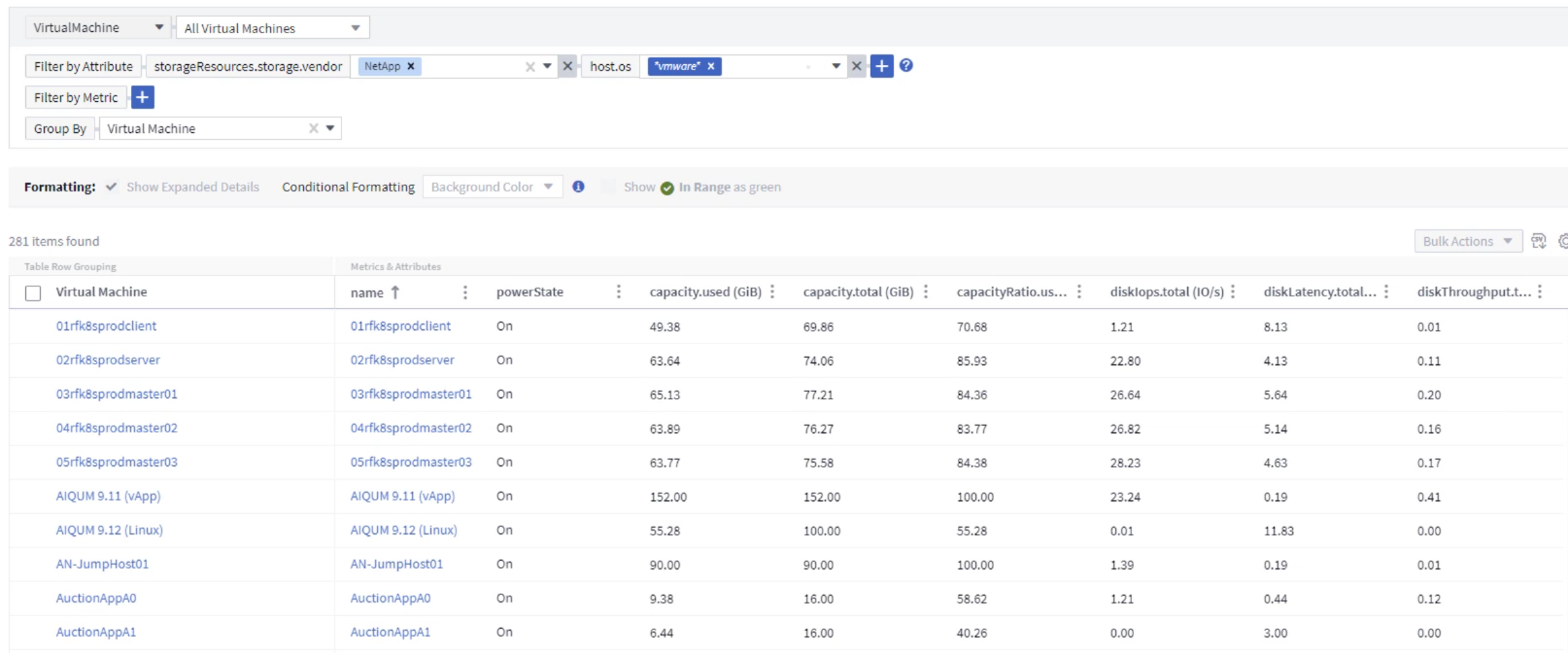Screen dimensions: 1568x653
Task: Expand the VirtualMachine object type dropdown
Action: coord(97,27)
